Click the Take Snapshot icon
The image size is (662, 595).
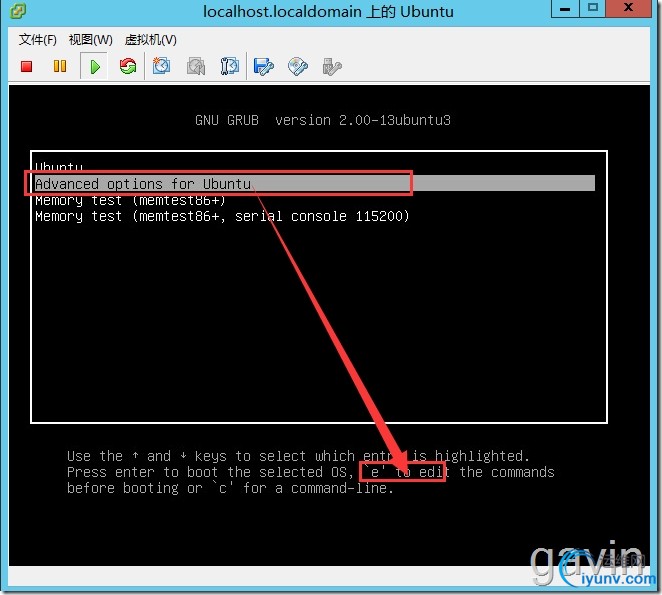pyautogui.click(x=161, y=66)
